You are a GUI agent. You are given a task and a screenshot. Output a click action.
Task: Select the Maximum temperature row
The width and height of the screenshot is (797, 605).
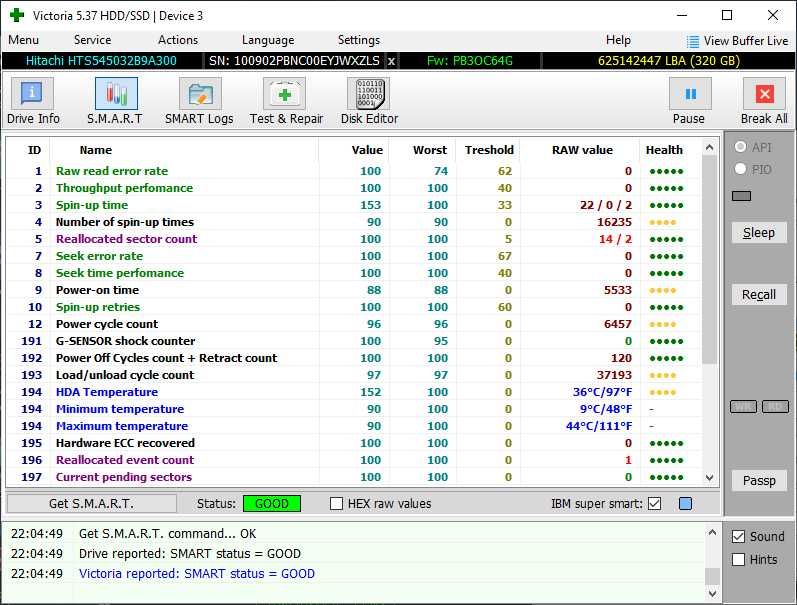click(x=354, y=426)
